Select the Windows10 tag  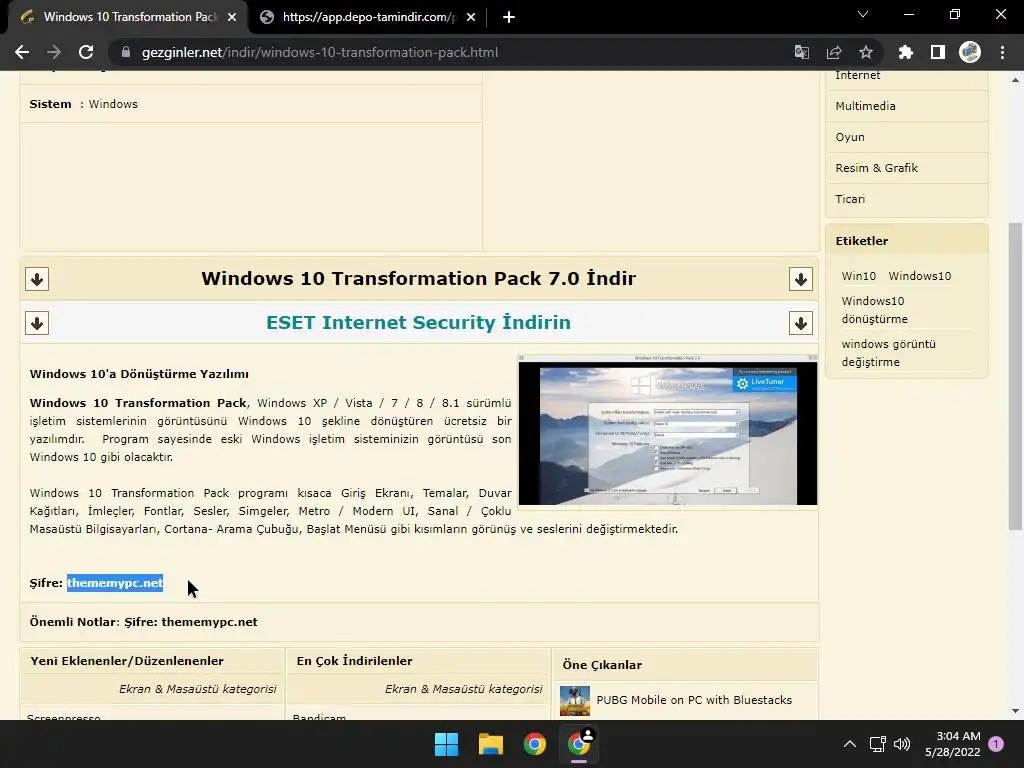[920, 276]
